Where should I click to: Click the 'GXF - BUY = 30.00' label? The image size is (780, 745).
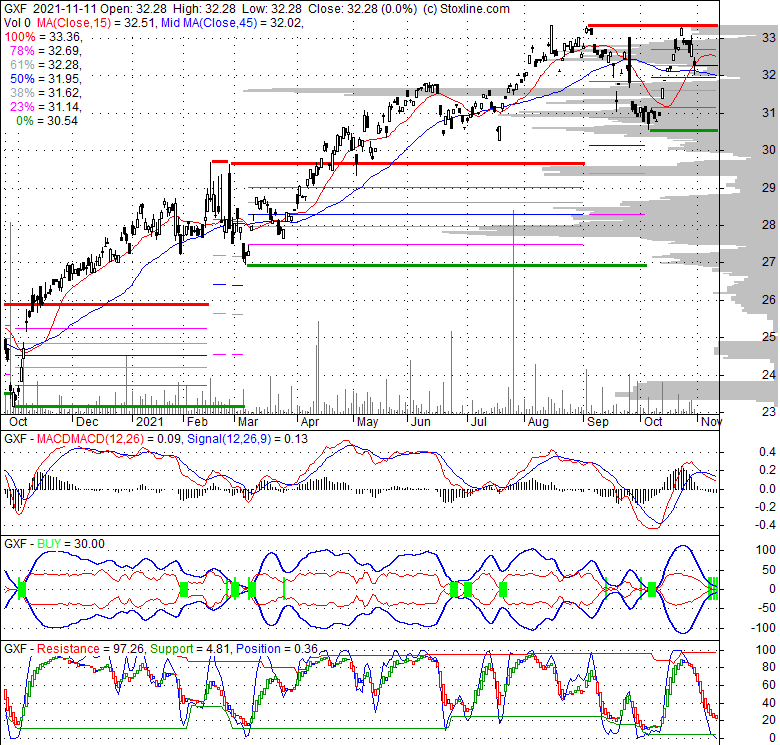coord(54,544)
